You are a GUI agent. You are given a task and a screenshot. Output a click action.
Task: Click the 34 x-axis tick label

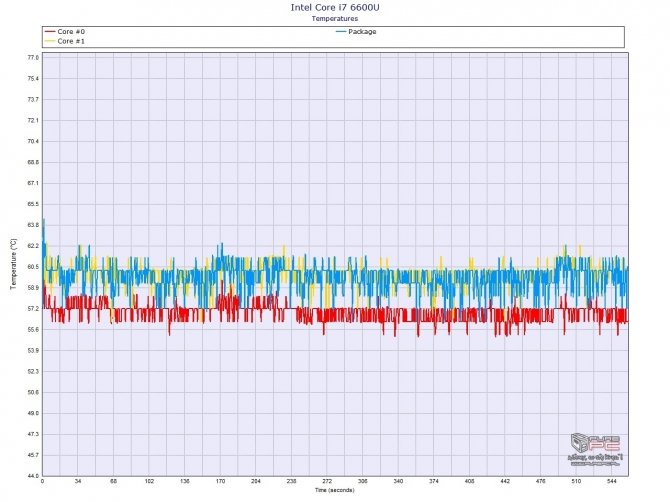tap(78, 481)
